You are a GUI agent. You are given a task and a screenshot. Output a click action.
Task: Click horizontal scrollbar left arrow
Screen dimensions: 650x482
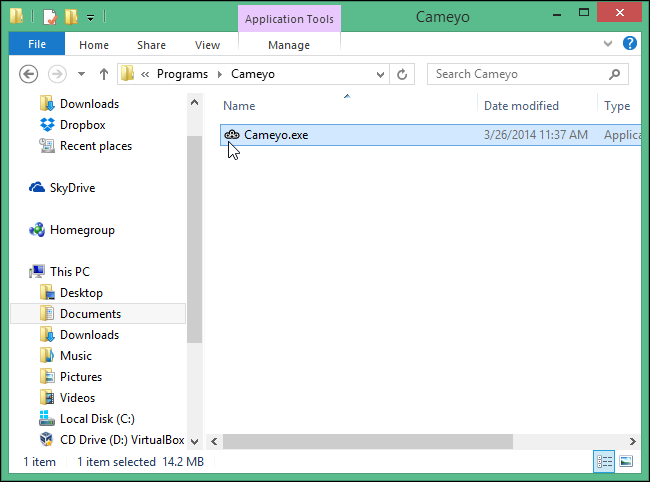pyautogui.click(x=214, y=441)
